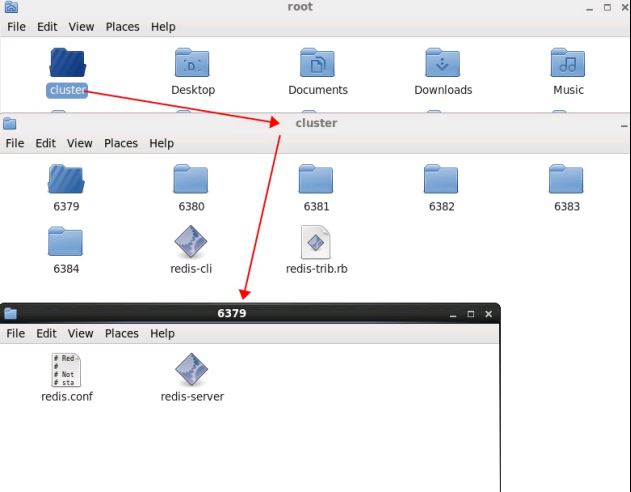Click the 'Music' folder name label
This screenshot has width=631, height=492.
pos(568,90)
